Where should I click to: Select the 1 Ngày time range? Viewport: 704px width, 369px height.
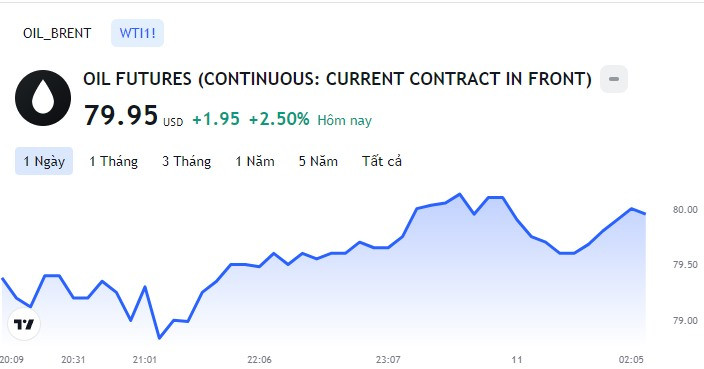(x=44, y=161)
